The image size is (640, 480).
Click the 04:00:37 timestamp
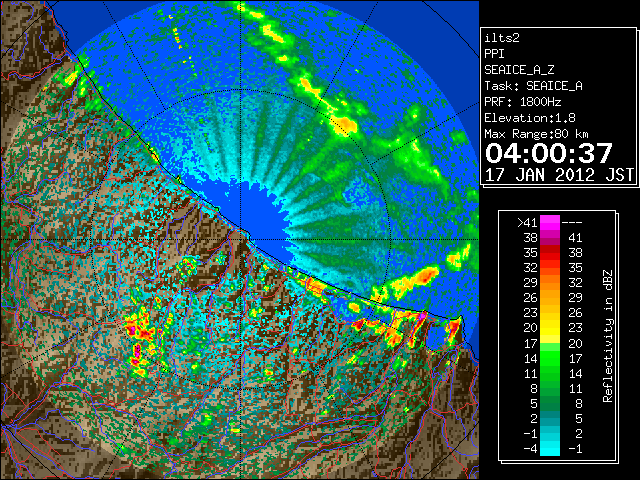pos(549,153)
